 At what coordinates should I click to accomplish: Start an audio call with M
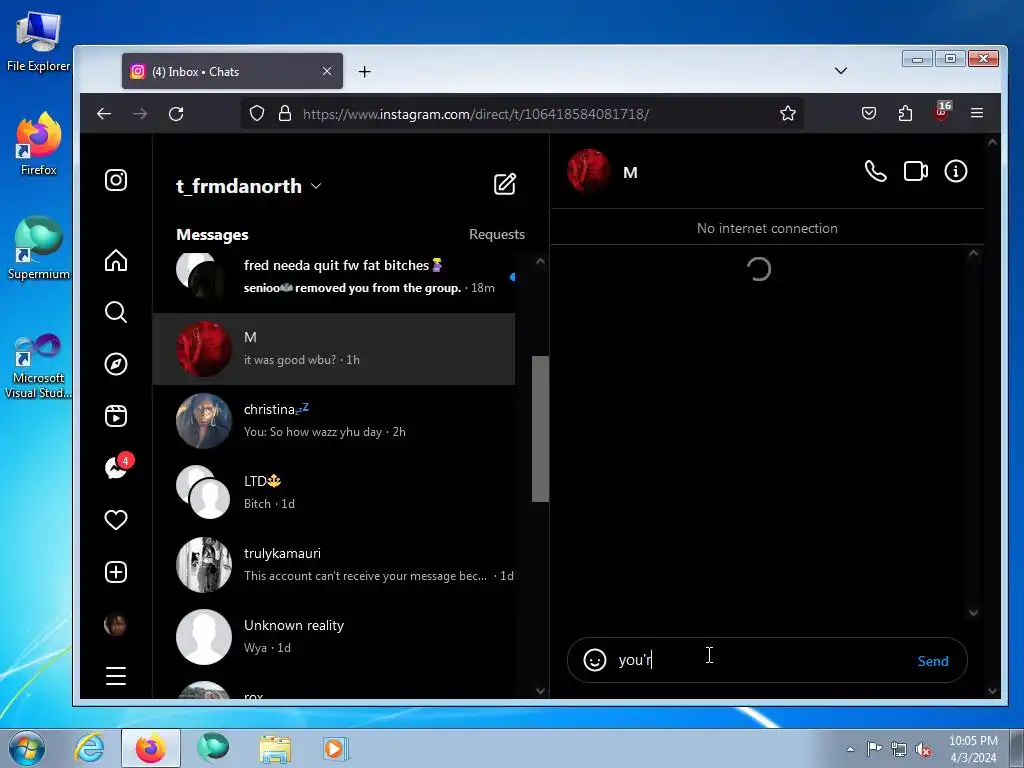pyautogui.click(x=875, y=171)
